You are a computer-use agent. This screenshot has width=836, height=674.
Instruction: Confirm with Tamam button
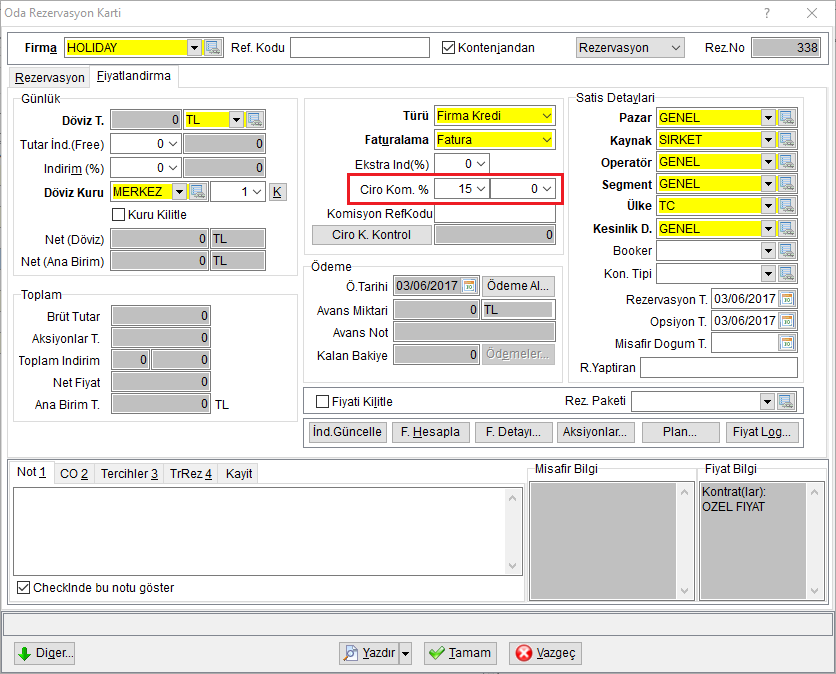coord(461,653)
